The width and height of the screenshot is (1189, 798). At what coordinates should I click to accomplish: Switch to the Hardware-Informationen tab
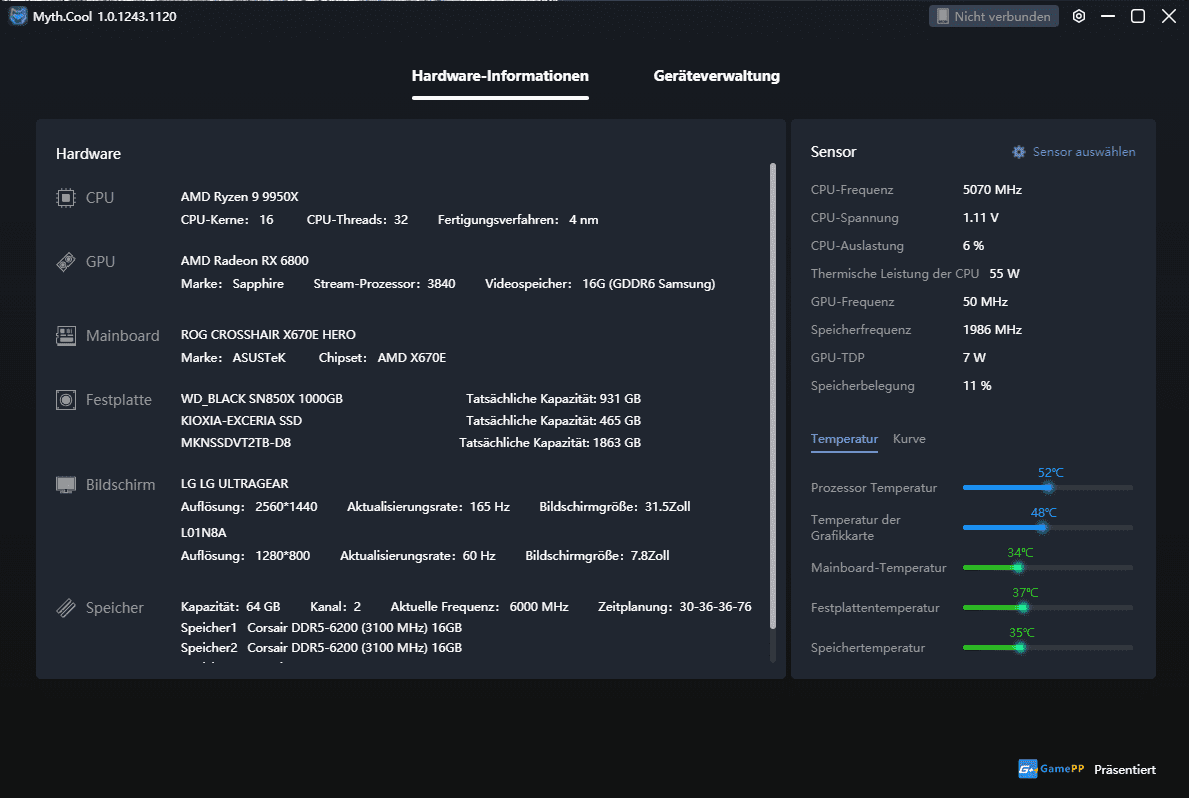click(500, 76)
